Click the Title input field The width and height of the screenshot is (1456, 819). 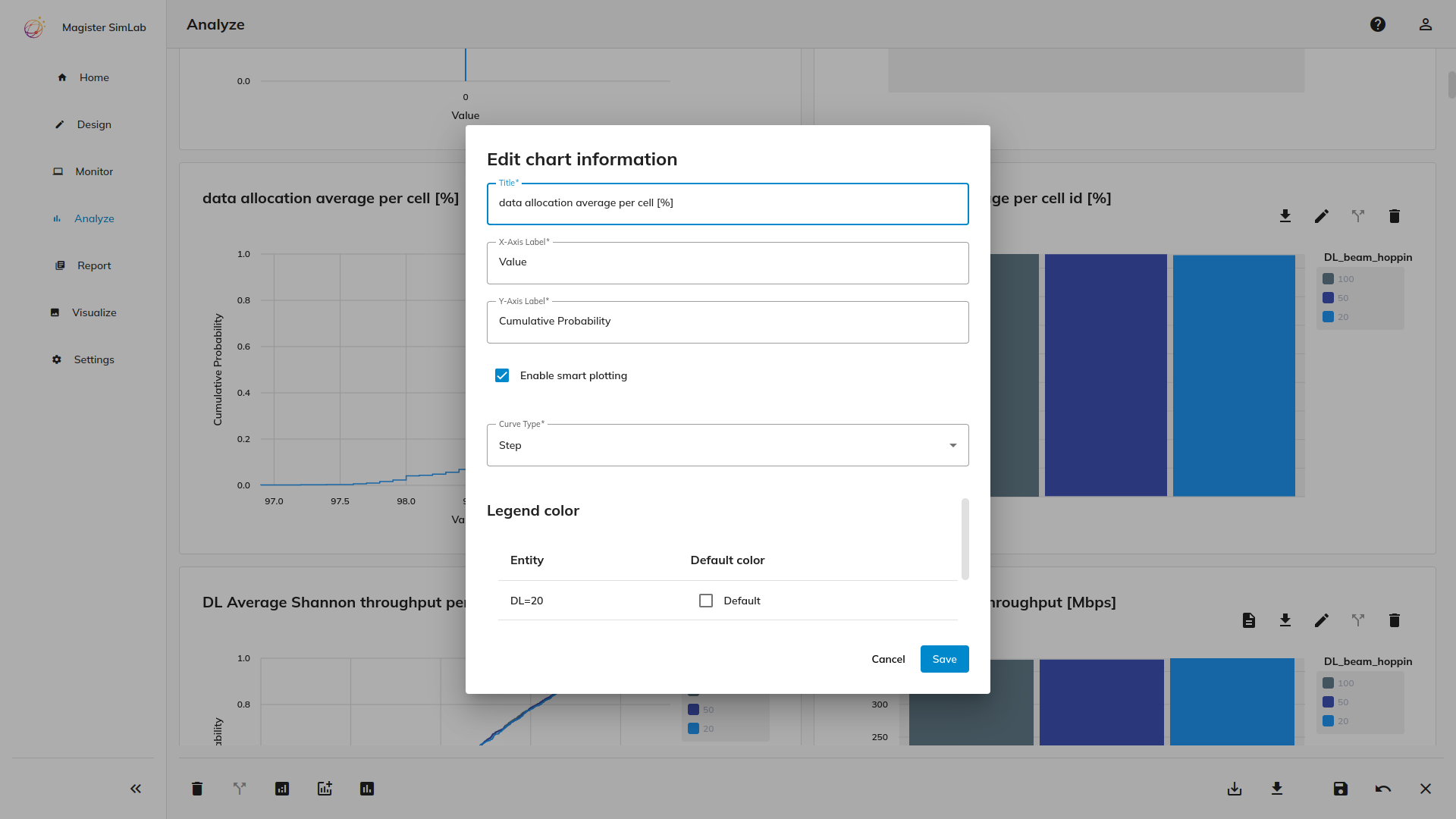(x=728, y=203)
